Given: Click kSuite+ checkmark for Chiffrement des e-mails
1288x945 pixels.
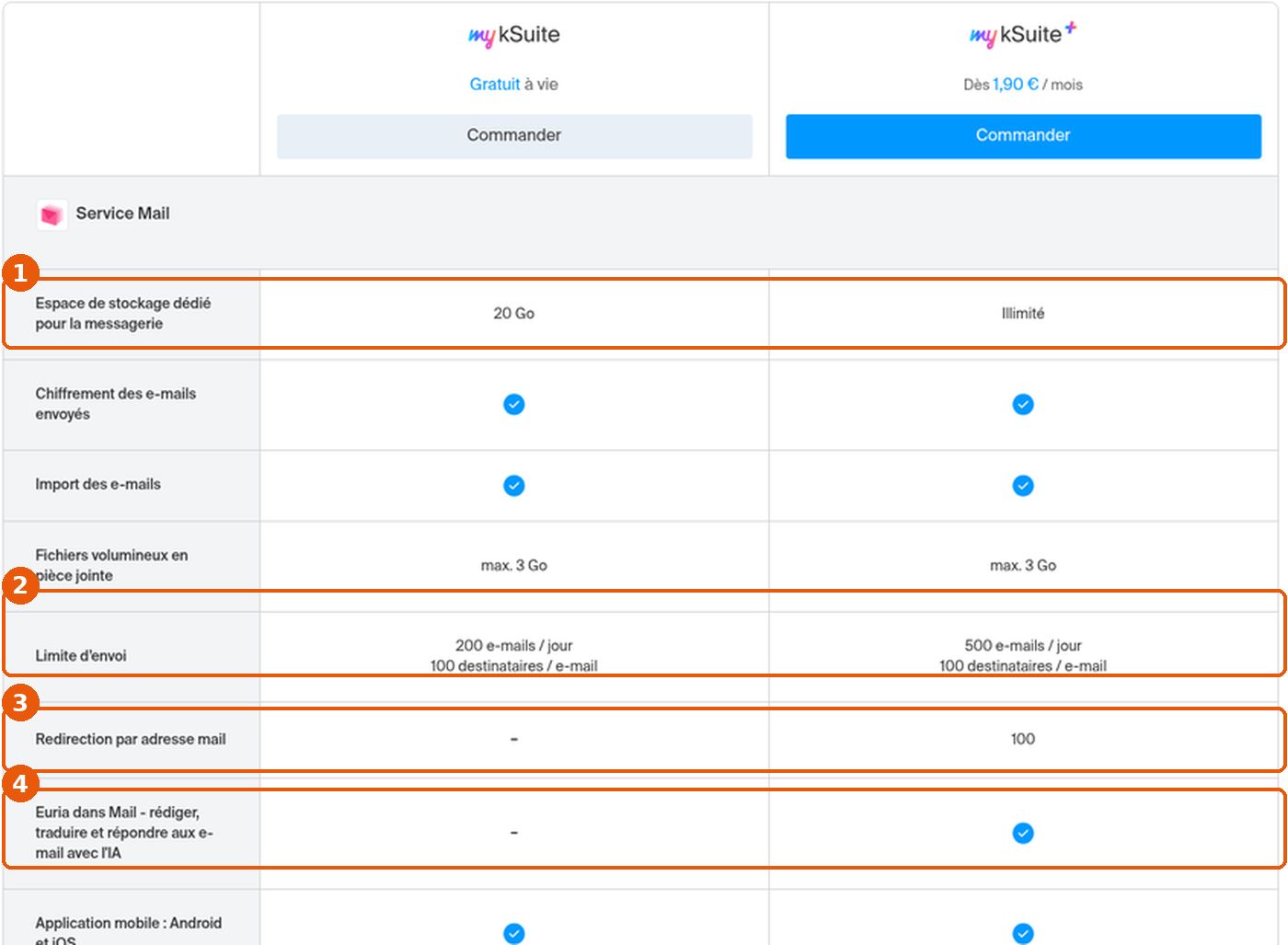Looking at the screenshot, I should click(1023, 404).
